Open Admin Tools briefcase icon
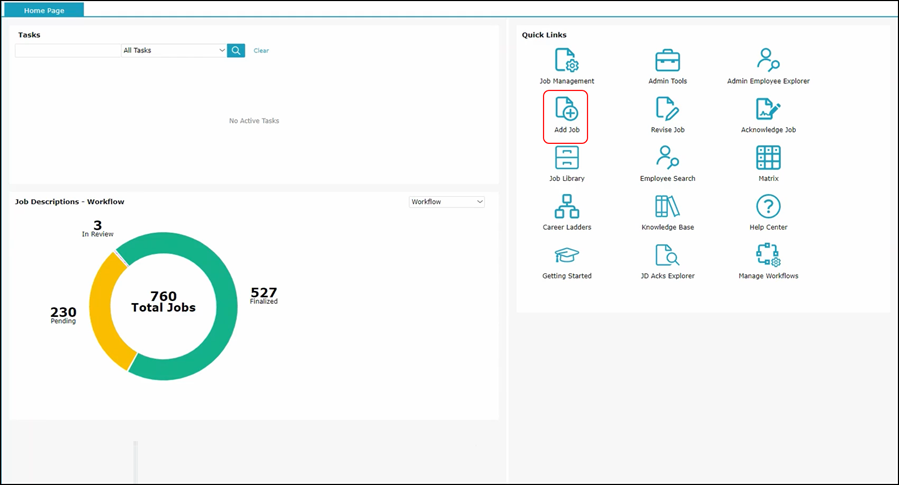The image size is (899, 486). (667, 60)
